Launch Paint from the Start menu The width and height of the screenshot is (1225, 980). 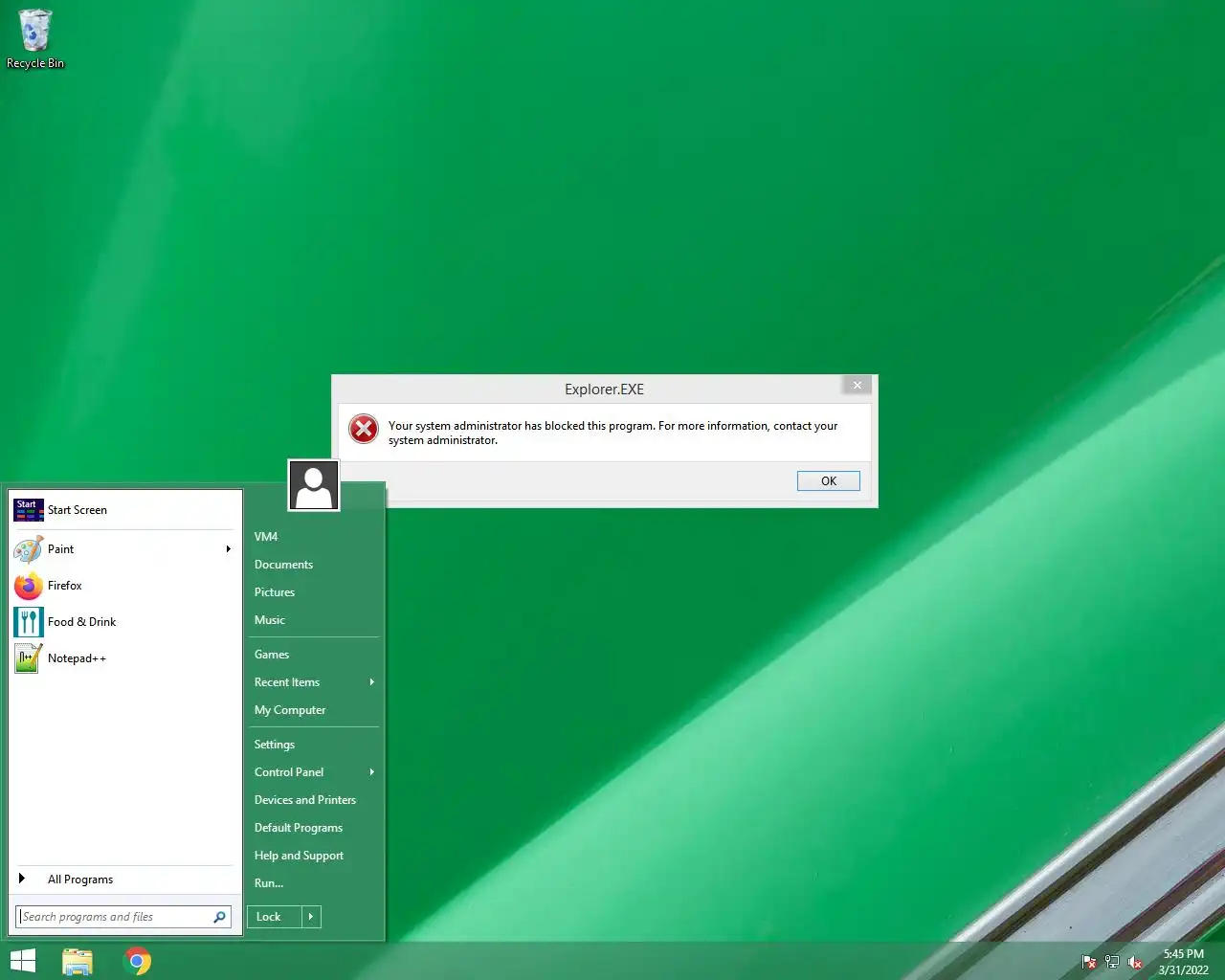click(x=123, y=549)
